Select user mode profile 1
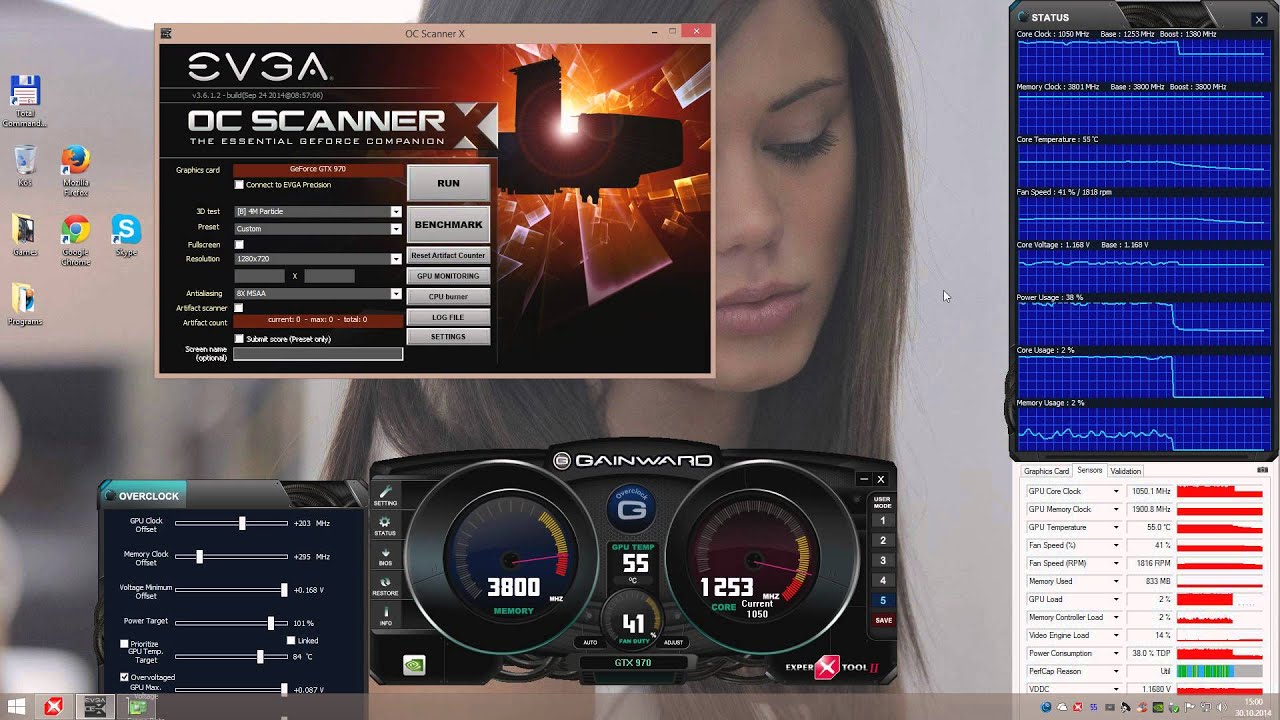Viewport: 1280px width, 720px height. click(882, 520)
